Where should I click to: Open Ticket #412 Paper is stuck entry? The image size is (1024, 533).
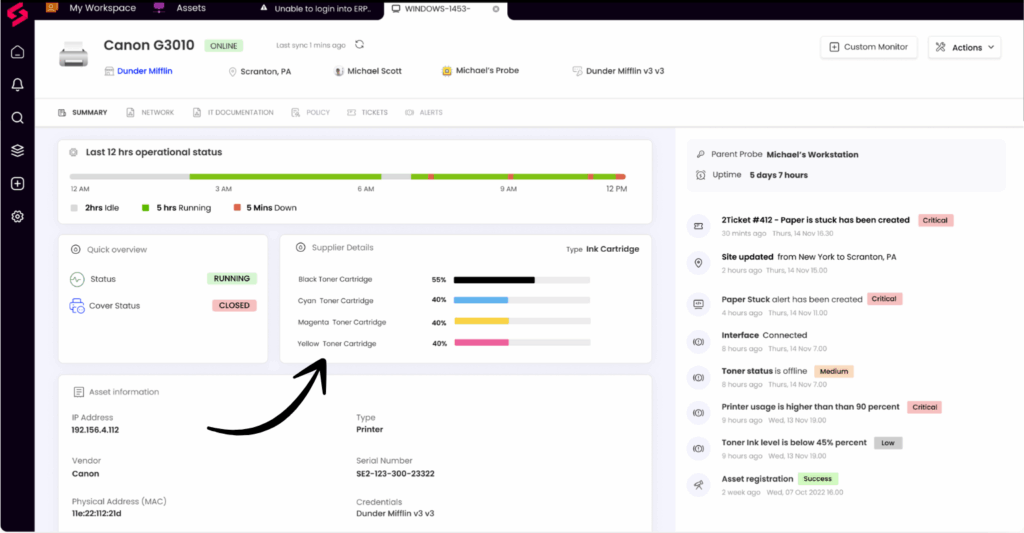[x=816, y=220]
